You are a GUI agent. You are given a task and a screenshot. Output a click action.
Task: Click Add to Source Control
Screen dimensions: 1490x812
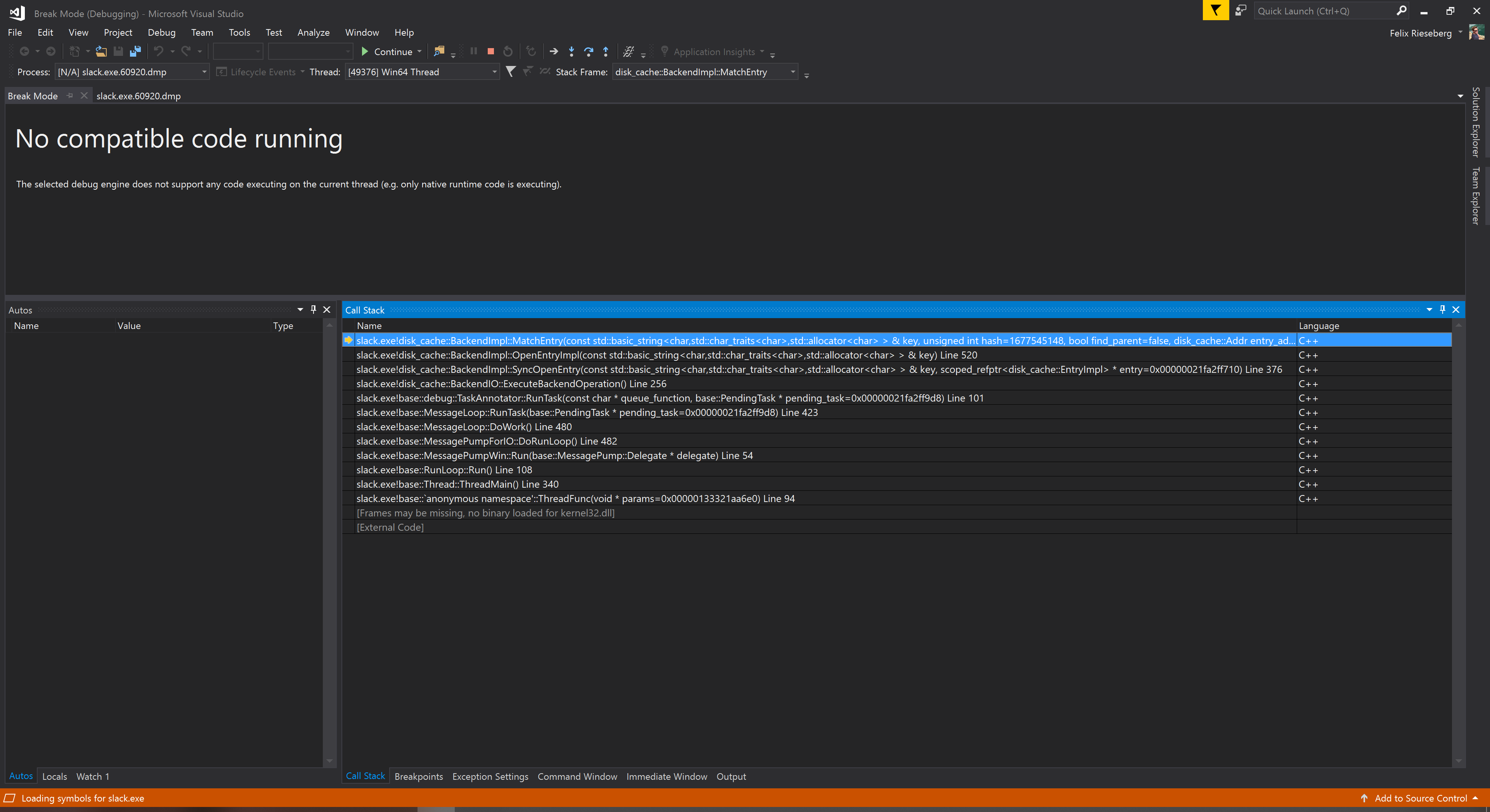[1421, 798]
